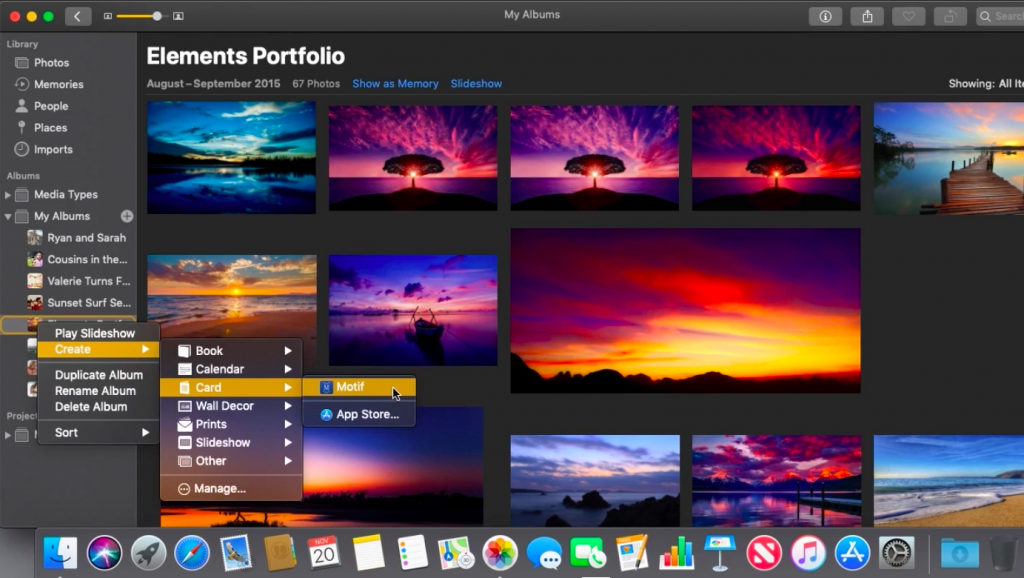Viewport: 1024px width, 578px height.
Task: Click the Slideshow link in album header
Action: (x=476, y=84)
